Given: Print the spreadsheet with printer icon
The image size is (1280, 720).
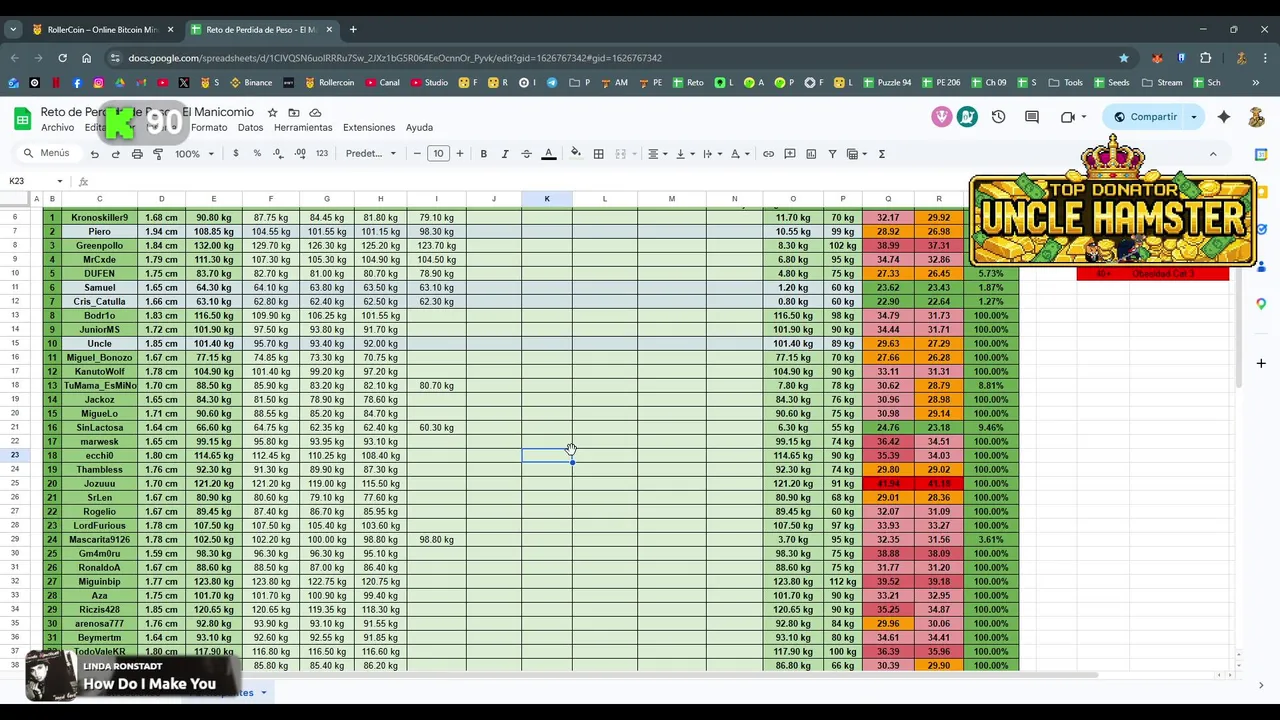Looking at the screenshot, I should pos(137,154).
